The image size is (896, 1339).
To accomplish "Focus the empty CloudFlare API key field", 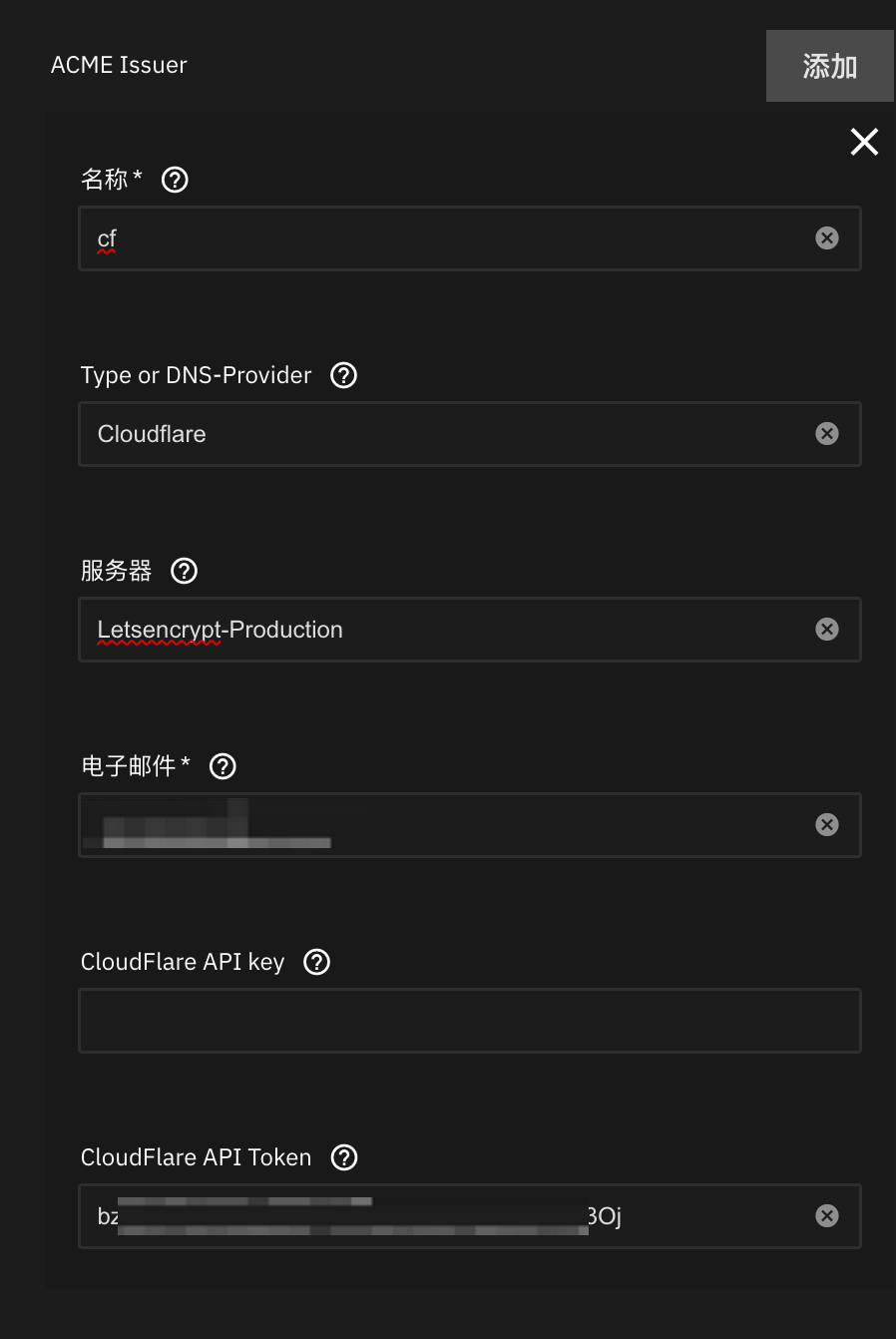I will point(469,1021).
